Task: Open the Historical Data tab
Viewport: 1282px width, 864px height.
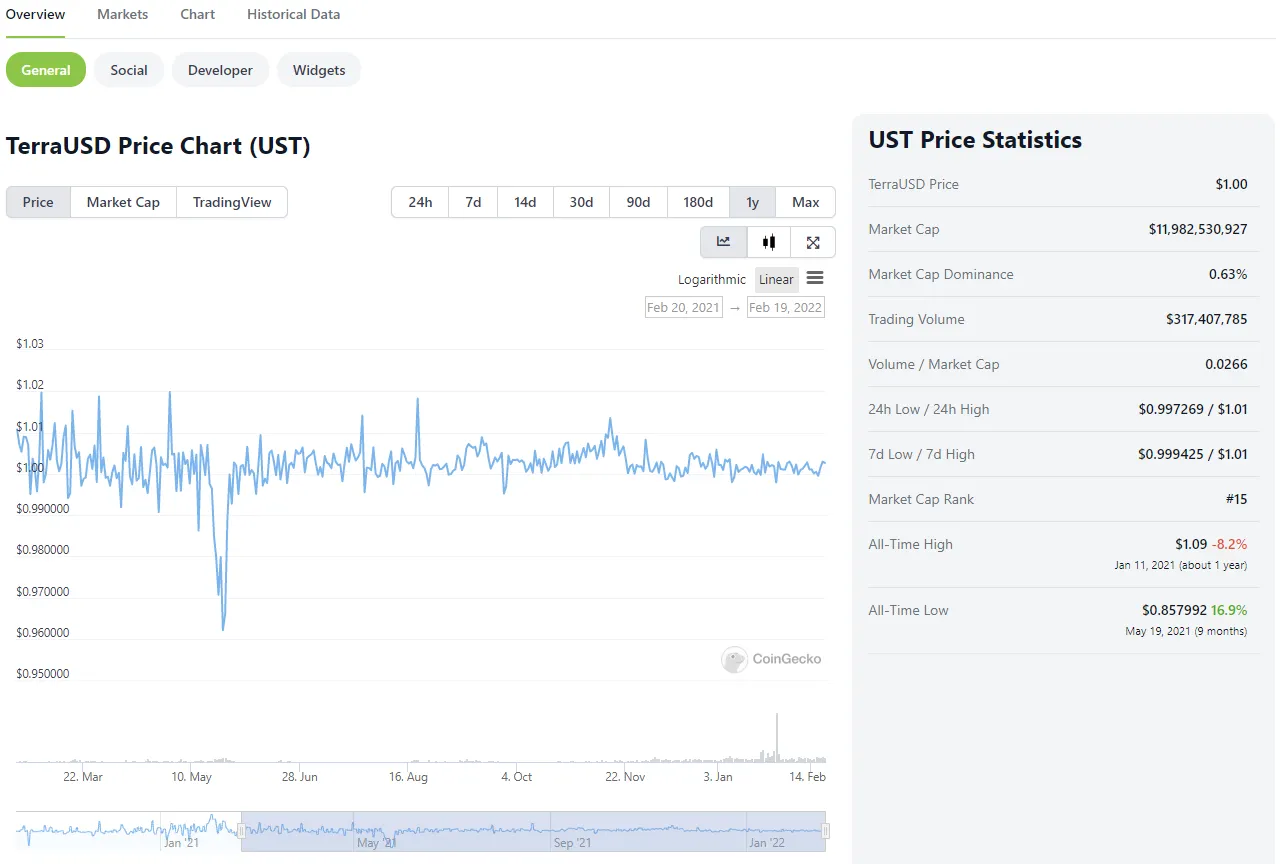Action: click(294, 14)
